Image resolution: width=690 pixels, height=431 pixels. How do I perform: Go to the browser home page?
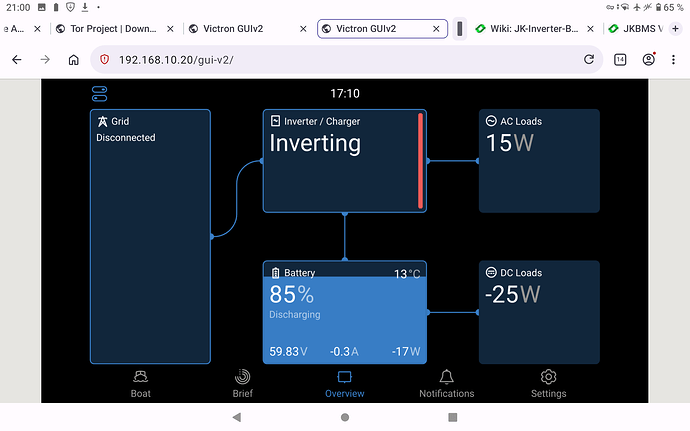(74, 60)
